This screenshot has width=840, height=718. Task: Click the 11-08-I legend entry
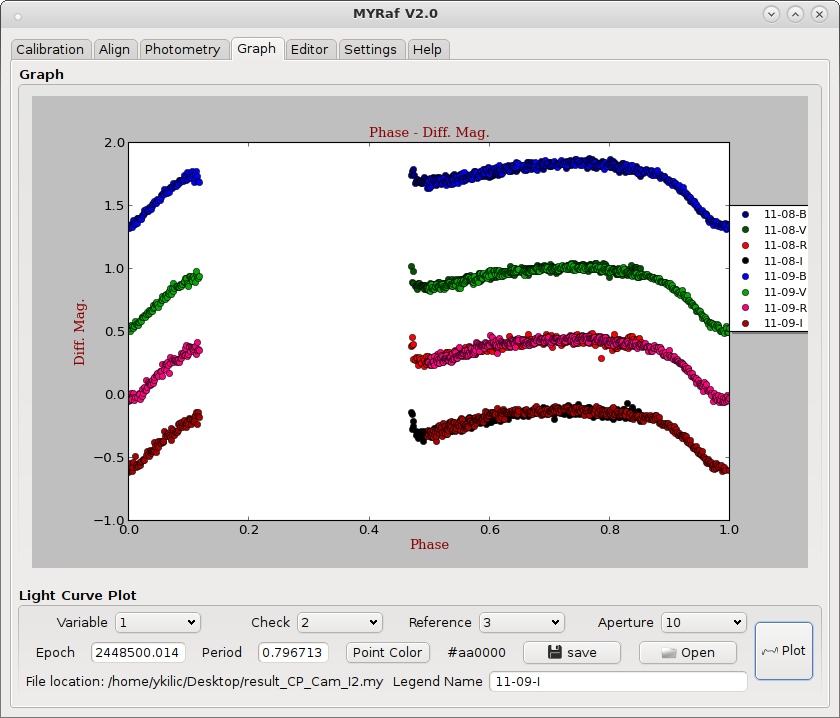point(774,261)
